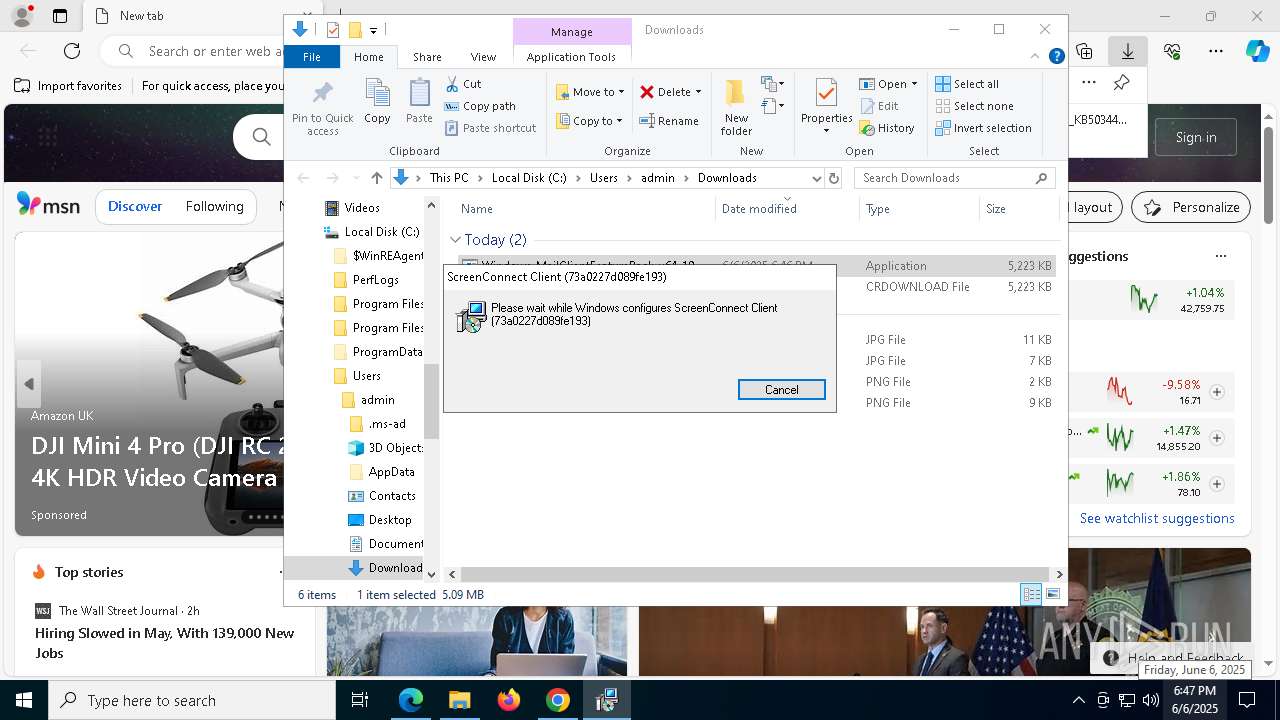Click the Paste ribbon icon

[419, 102]
